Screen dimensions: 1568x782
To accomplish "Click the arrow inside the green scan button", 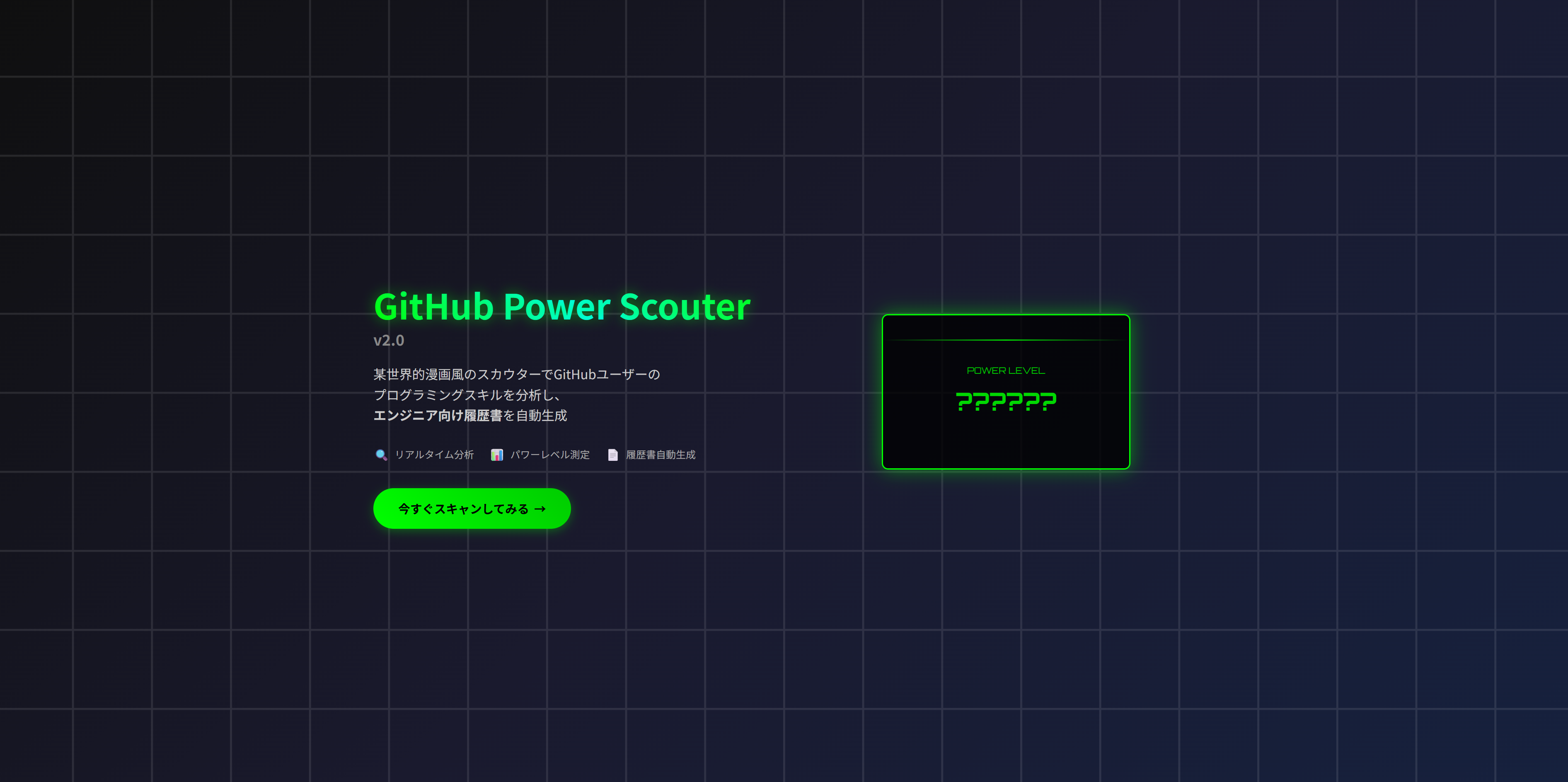I will click(540, 509).
